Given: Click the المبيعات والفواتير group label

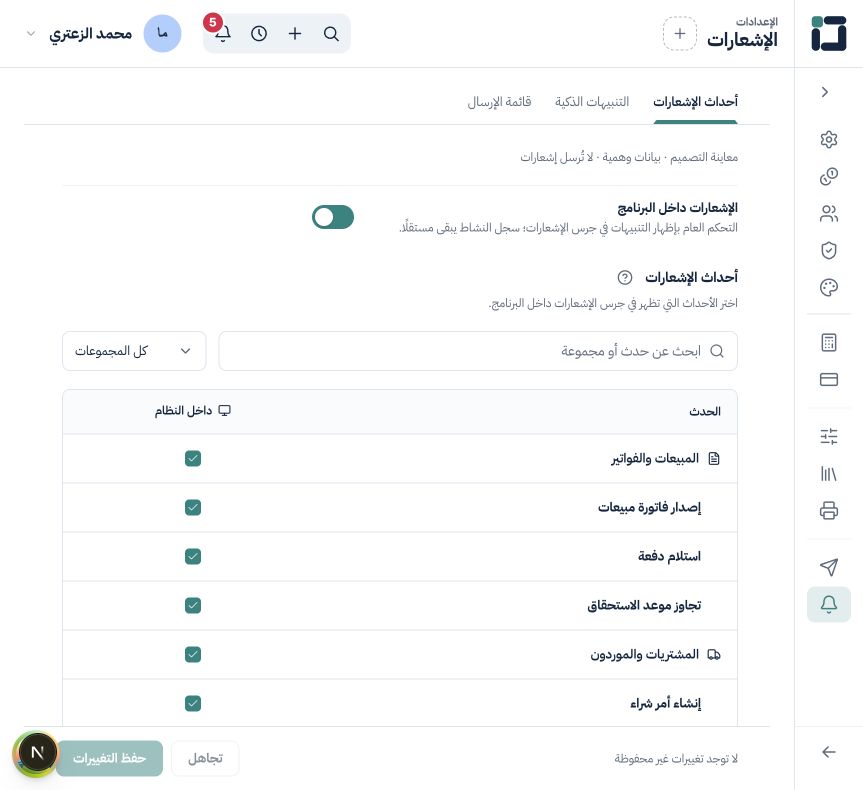Looking at the screenshot, I should [x=655, y=459].
